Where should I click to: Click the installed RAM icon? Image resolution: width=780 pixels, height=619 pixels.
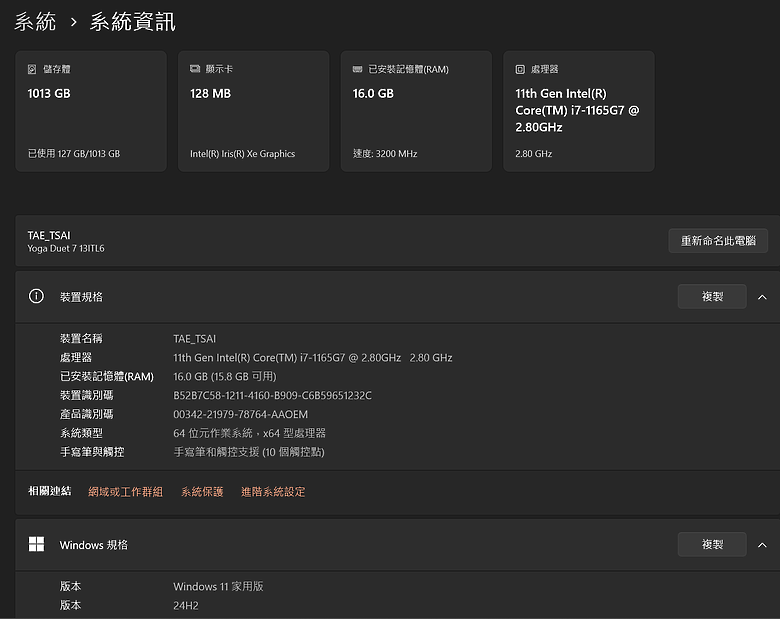pyautogui.click(x=357, y=69)
